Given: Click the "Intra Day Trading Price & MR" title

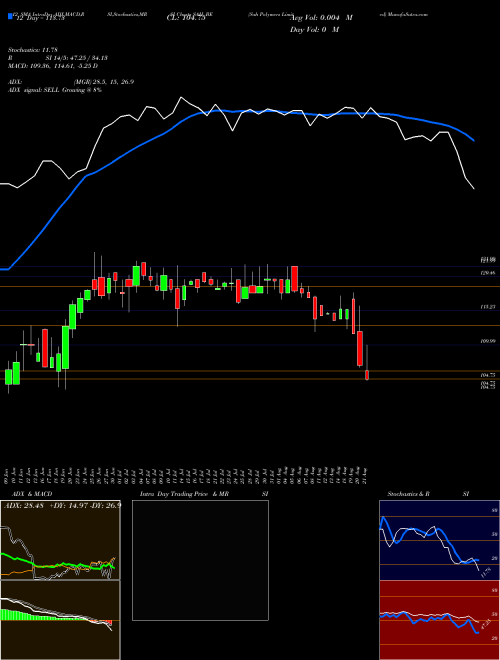Looking at the screenshot, I should [185, 494].
